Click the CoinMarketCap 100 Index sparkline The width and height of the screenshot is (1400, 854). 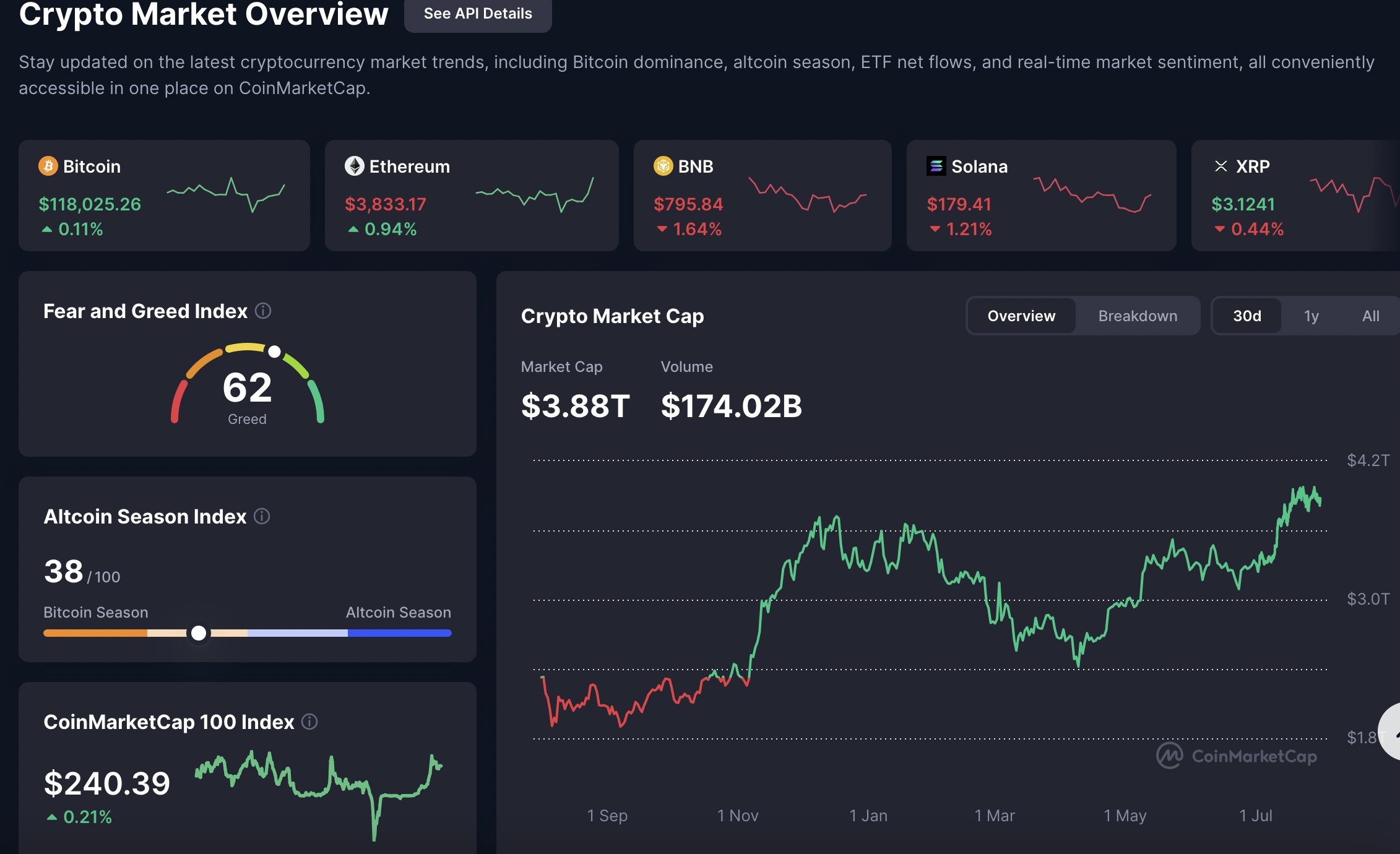point(319,795)
